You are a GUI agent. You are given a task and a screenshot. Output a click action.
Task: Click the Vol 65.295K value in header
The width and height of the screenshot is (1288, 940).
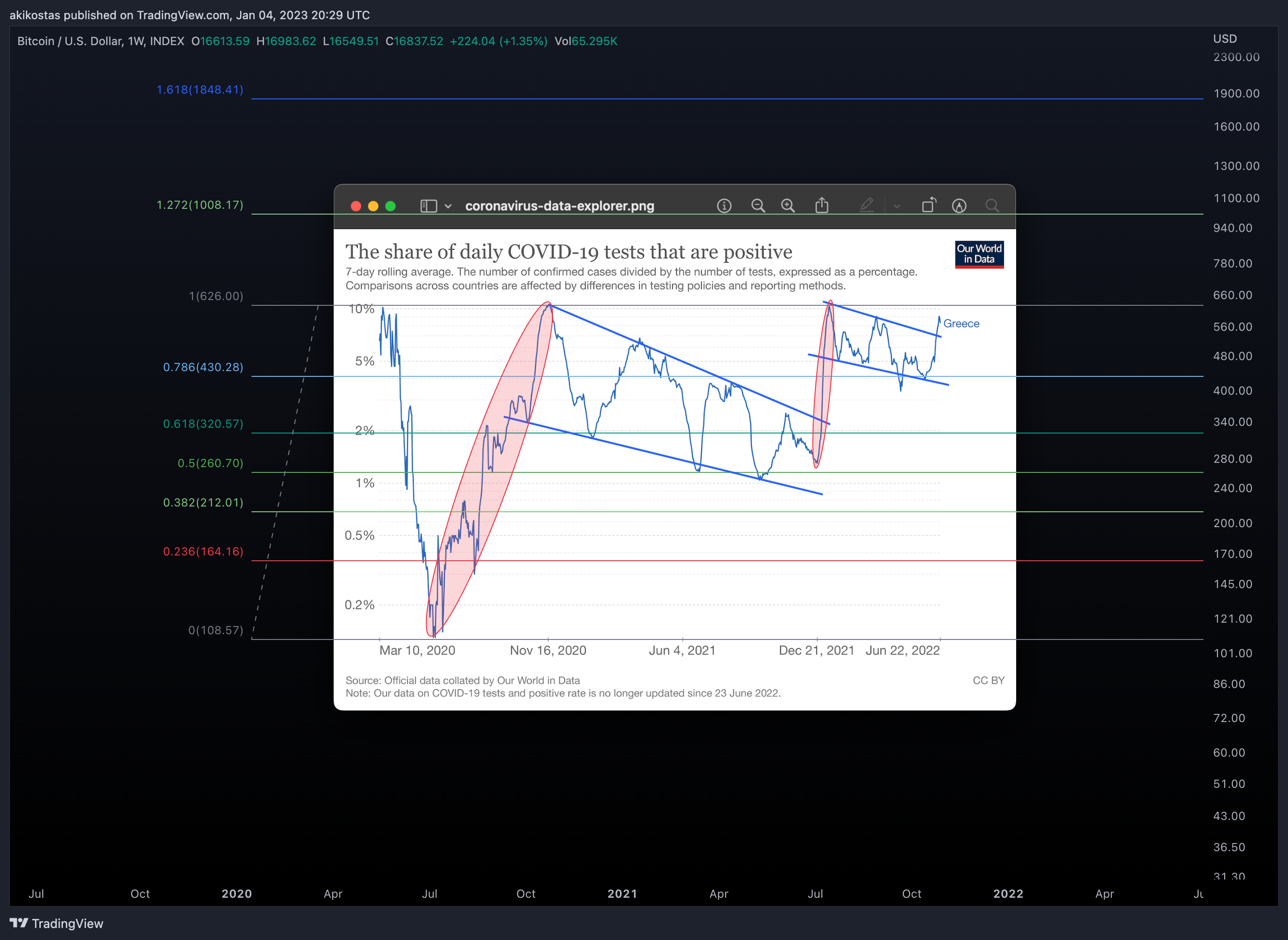[586, 41]
